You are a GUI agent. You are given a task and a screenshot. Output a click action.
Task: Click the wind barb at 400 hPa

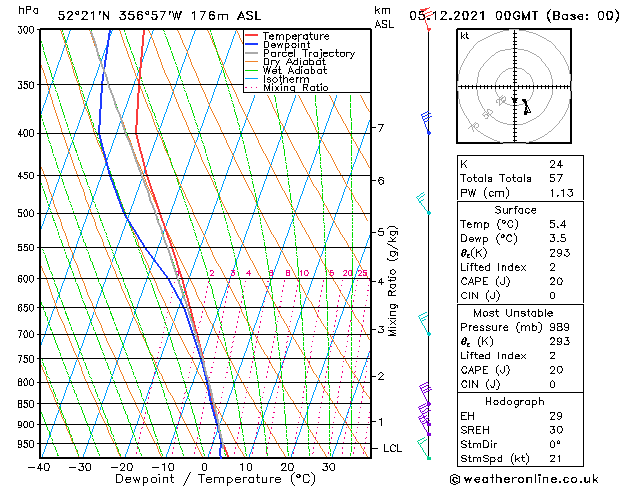click(426, 123)
